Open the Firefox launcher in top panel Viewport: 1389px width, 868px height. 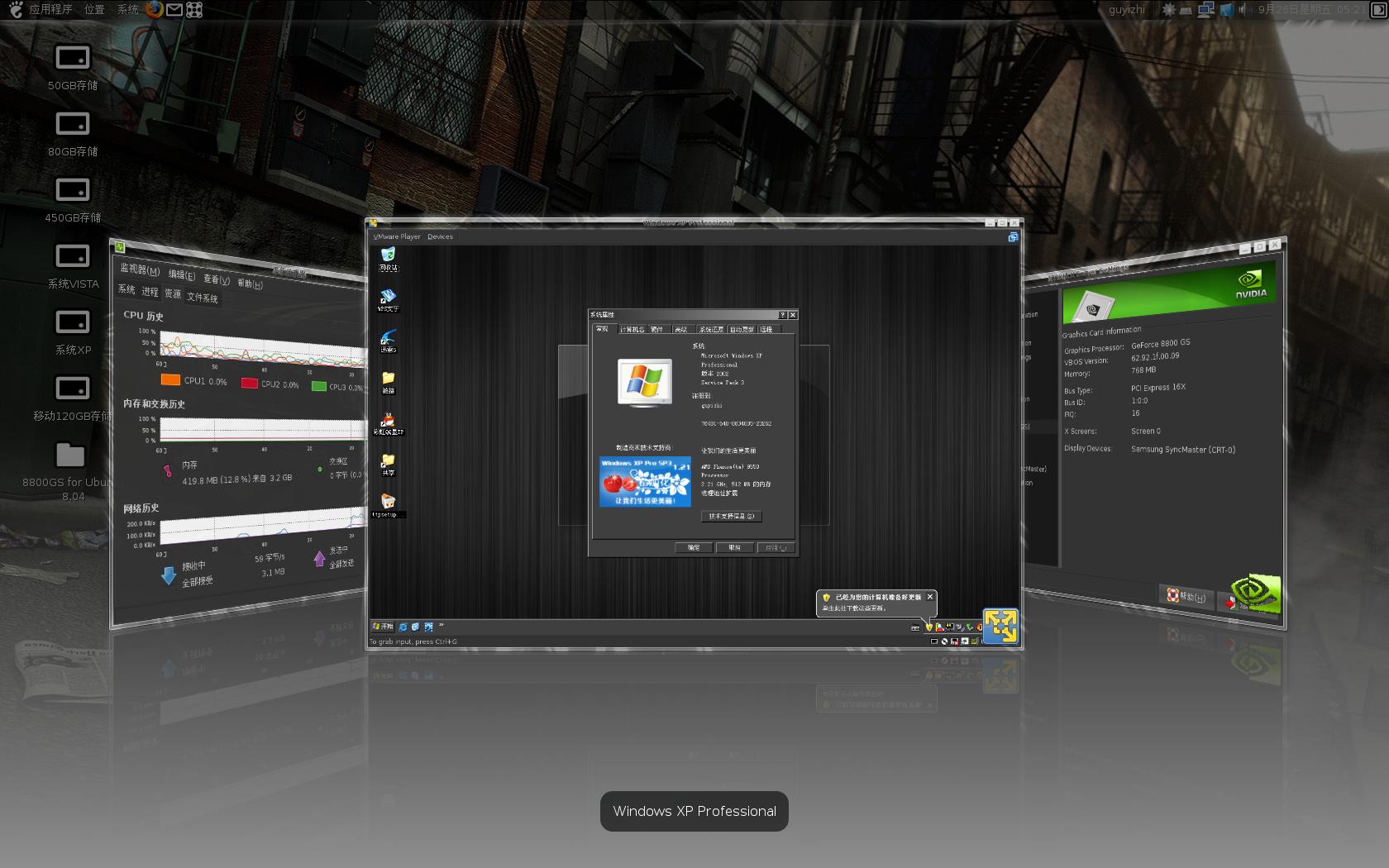point(154,9)
